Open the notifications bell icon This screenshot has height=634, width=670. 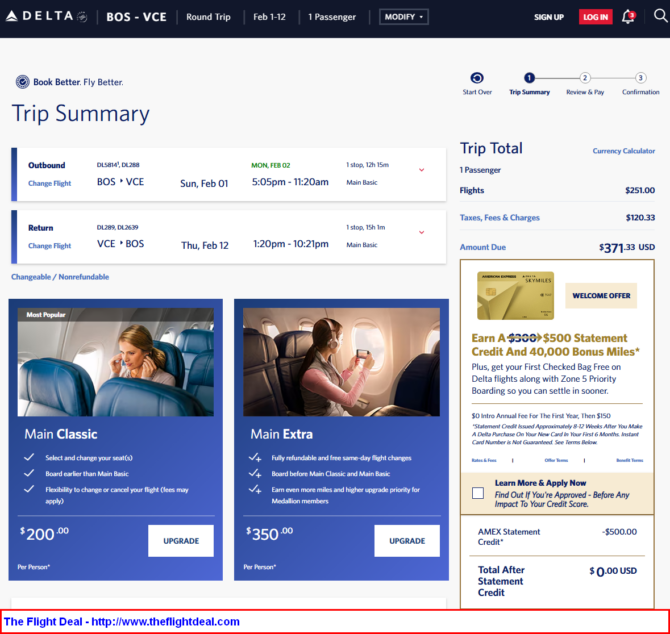(628, 17)
